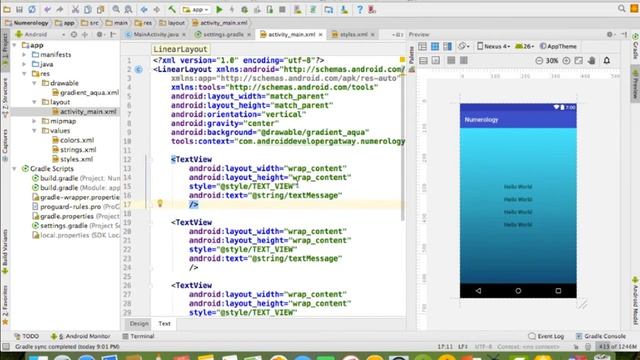The image size is (640, 360).
Task: Select the Text tab below the editor
Action: point(164,323)
